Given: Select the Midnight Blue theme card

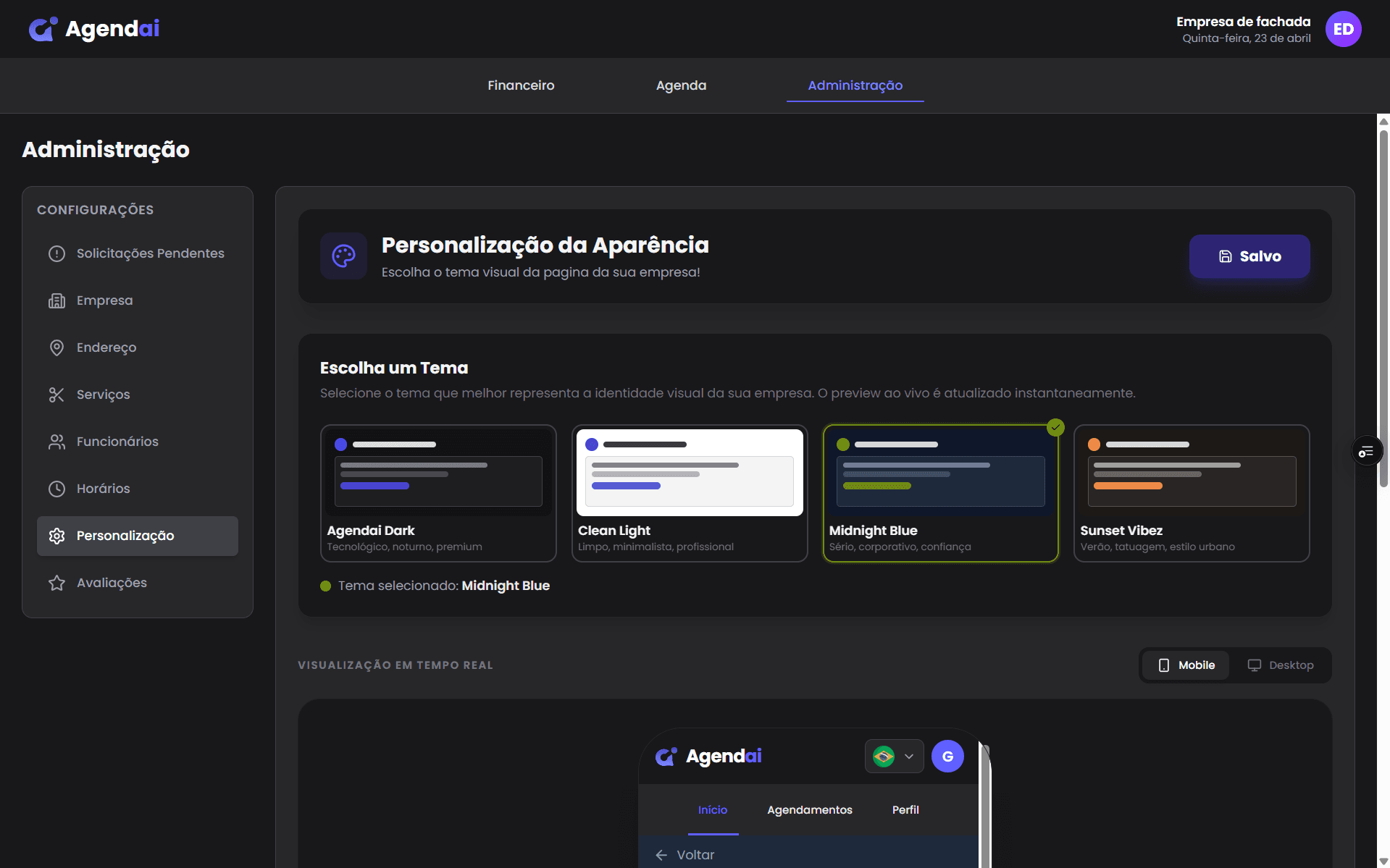Looking at the screenshot, I should point(940,493).
